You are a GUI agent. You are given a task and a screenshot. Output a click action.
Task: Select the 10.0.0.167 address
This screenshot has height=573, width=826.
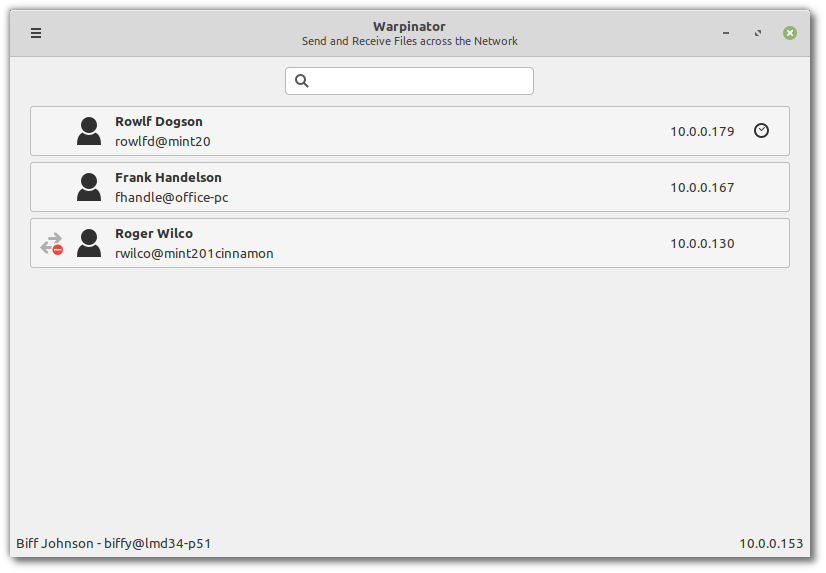[x=702, y=188]
